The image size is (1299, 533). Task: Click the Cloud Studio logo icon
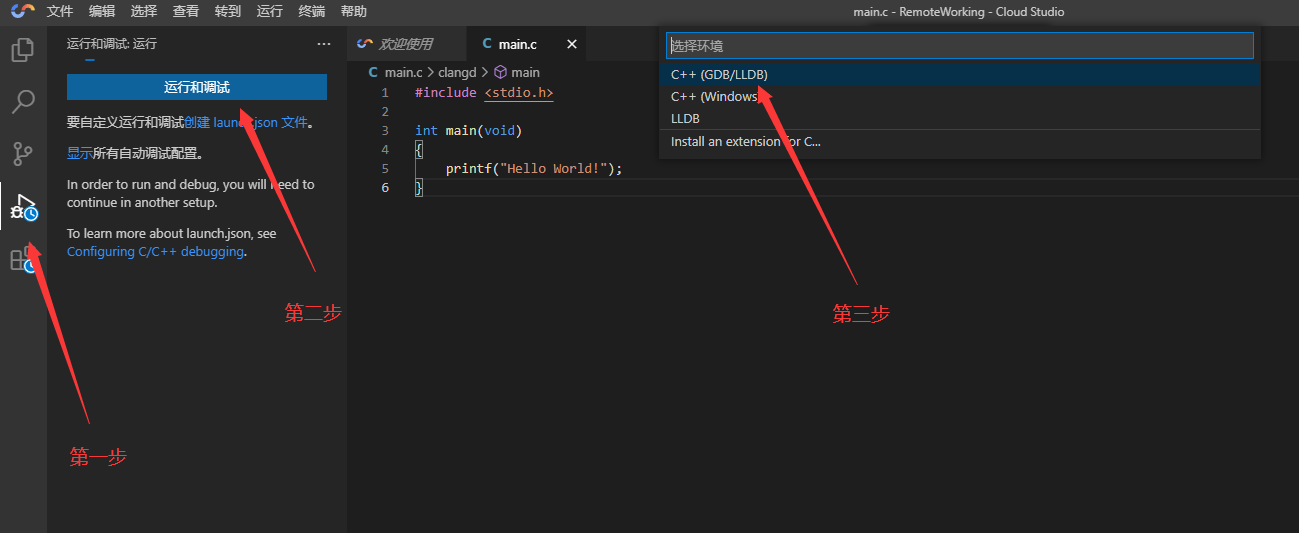[x=22, y=12]
